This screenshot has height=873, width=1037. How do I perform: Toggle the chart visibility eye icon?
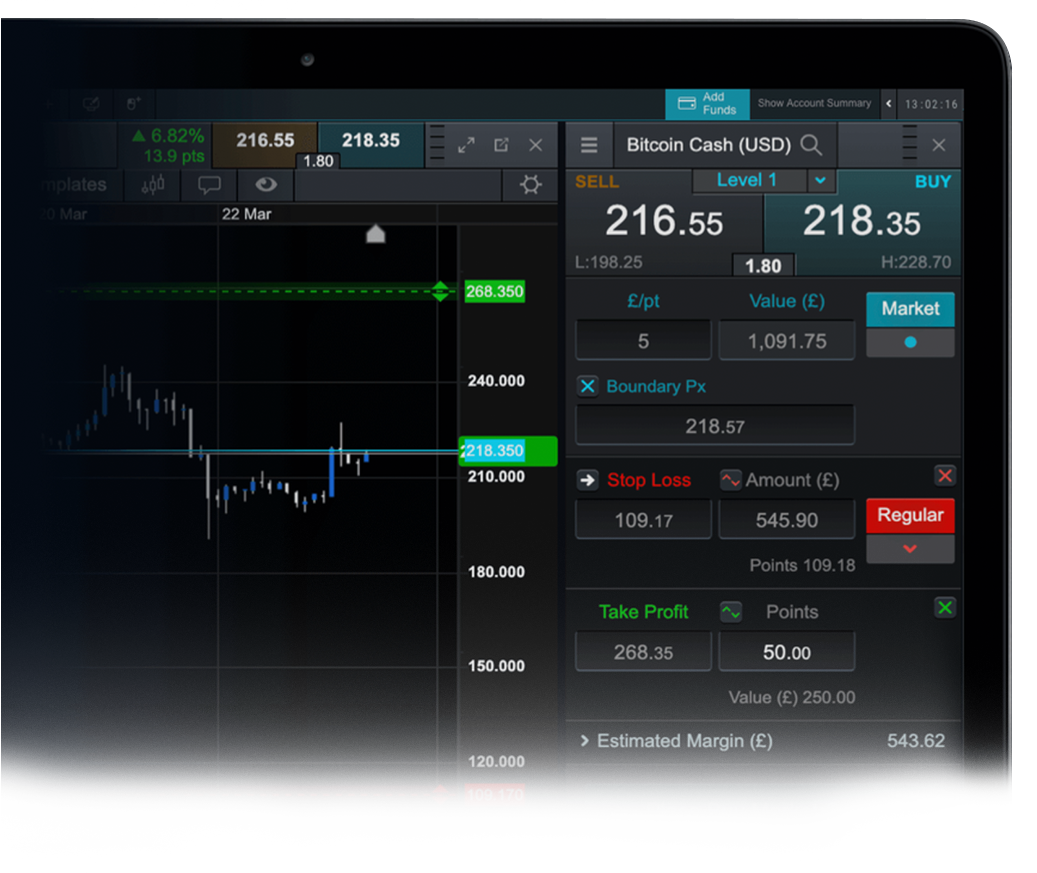(x=266, y=184)
